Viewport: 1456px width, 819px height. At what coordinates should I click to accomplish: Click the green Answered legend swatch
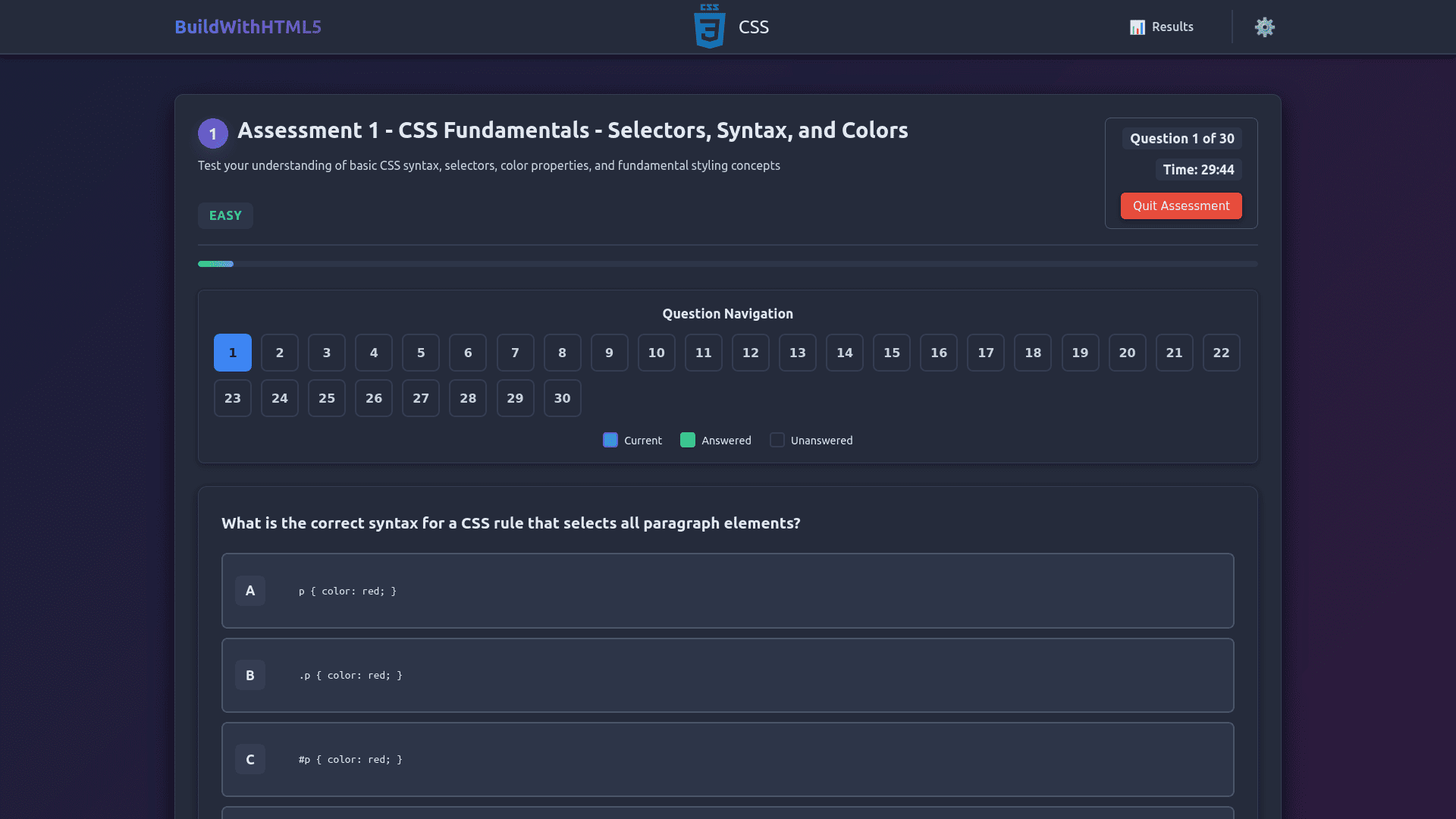click(x=687, y=441)
